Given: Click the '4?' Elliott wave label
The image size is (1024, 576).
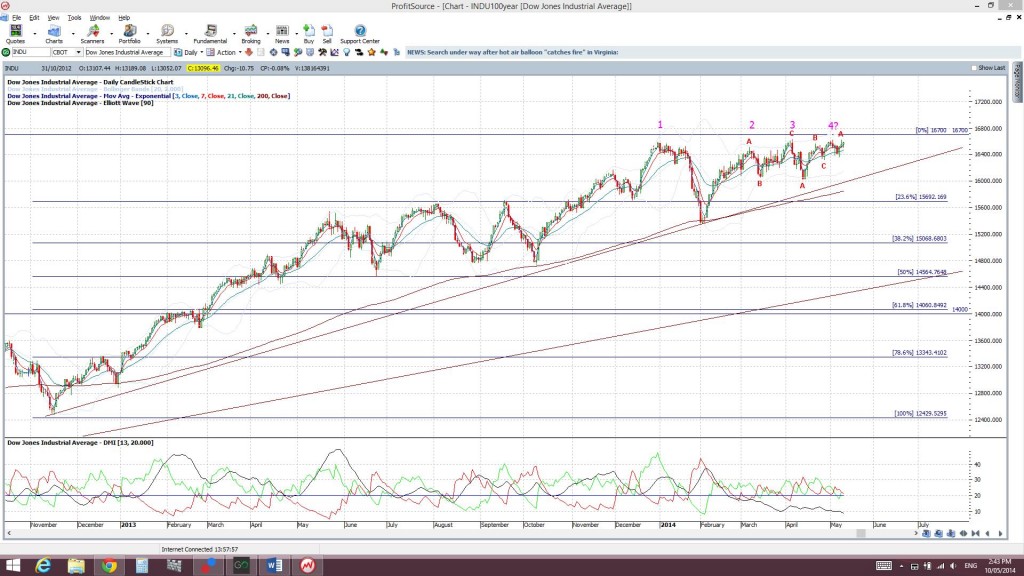Looking at the screenshot, I should (x=833, y=126).
